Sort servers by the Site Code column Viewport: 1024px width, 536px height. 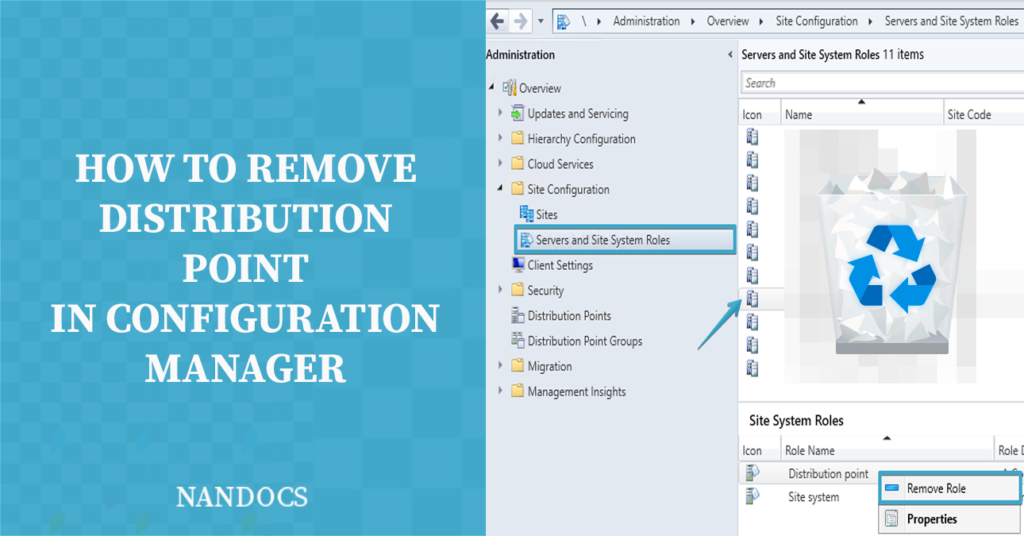(984, 112)
